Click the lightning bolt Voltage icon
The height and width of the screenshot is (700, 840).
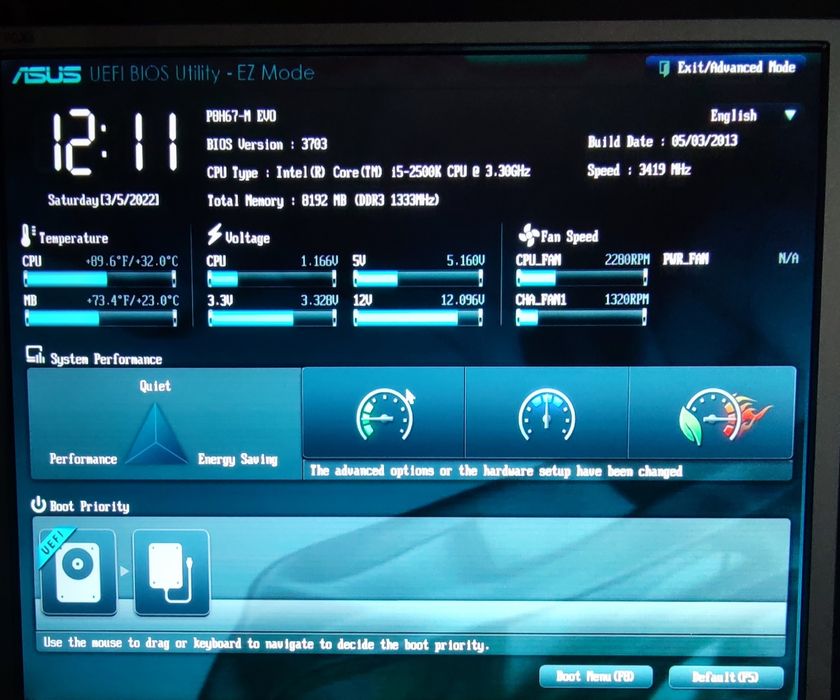coord(215,235)
